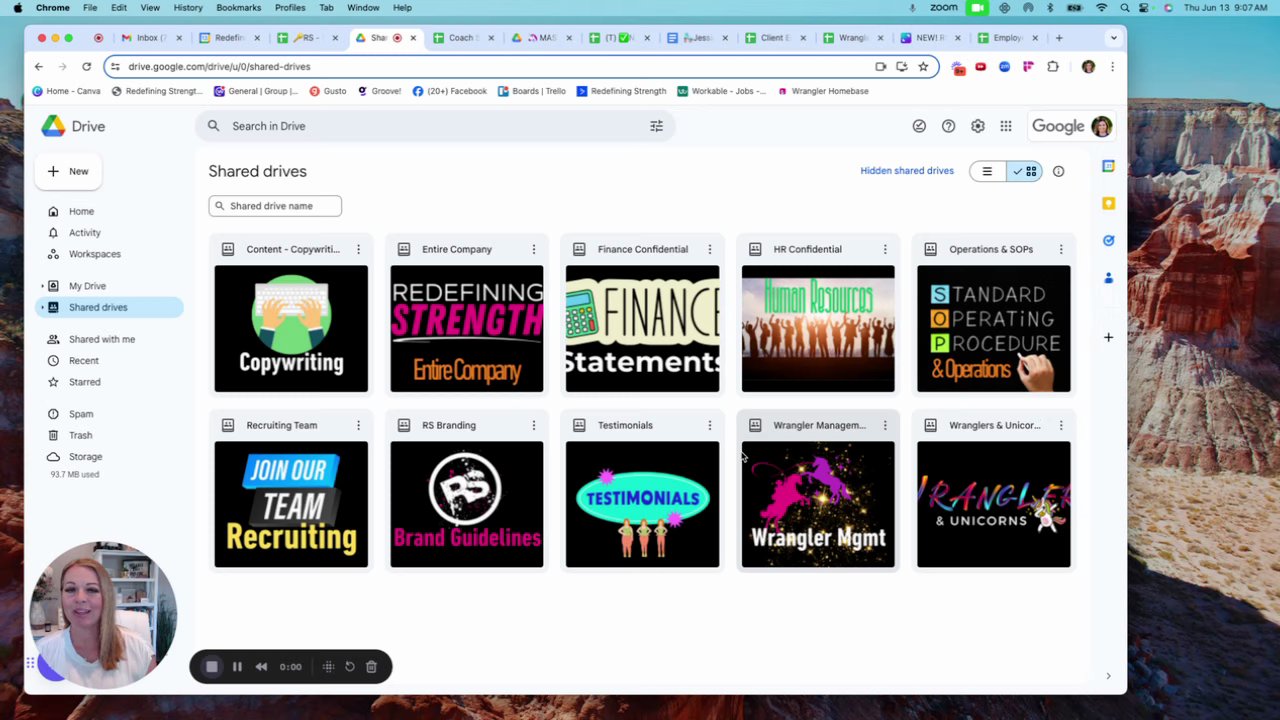Open the offline ready status icon
The height and width of the screenshot is (720, 1280).
(919, 126)
